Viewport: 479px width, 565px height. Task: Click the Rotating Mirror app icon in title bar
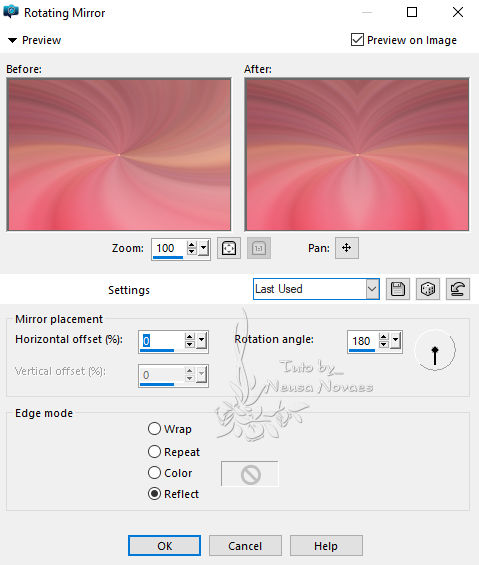[x=11, y=12]
